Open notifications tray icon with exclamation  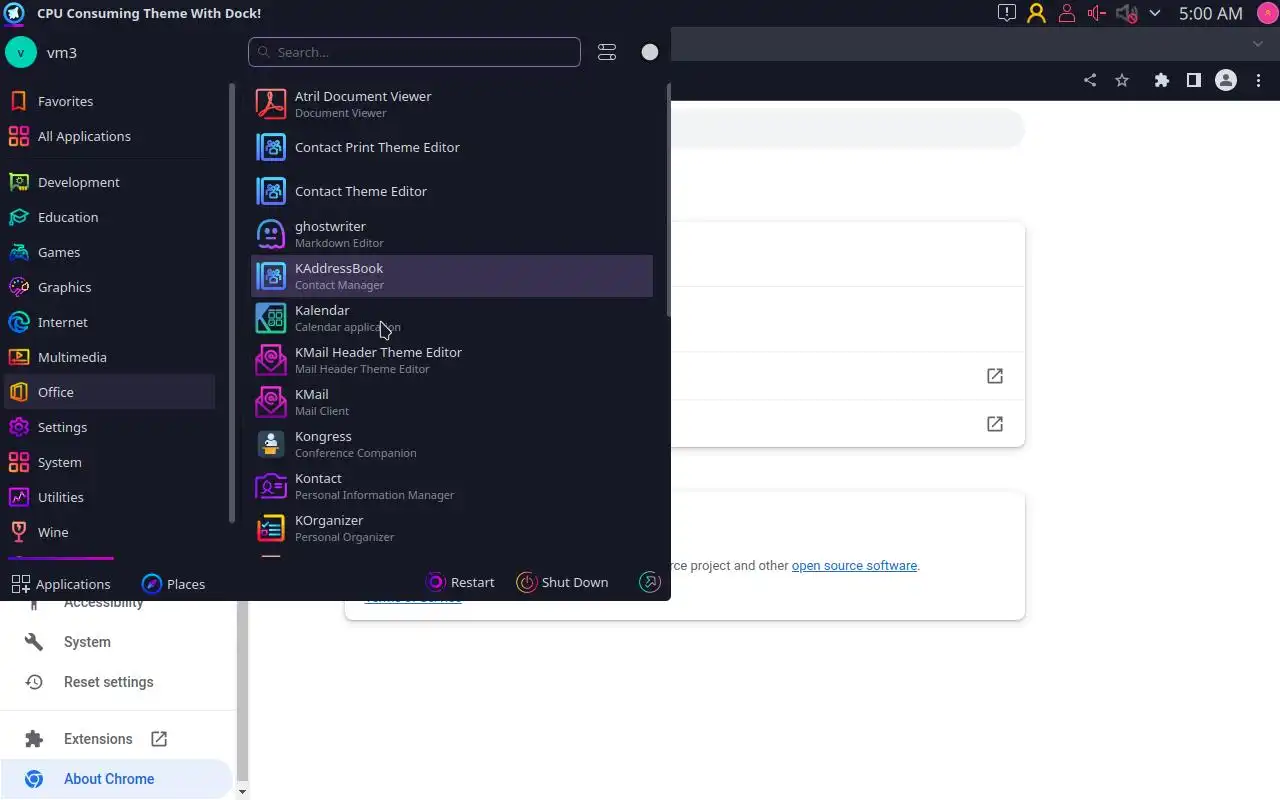[x=1006, y=13]
